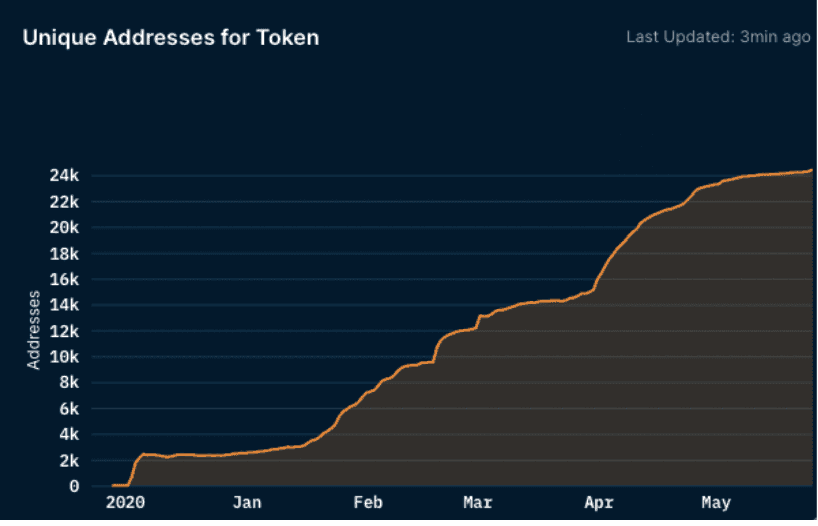Click the 'Last Updated: 3min ago' text
This screenshot has width=818, height=526.
(x=718, y=37)
